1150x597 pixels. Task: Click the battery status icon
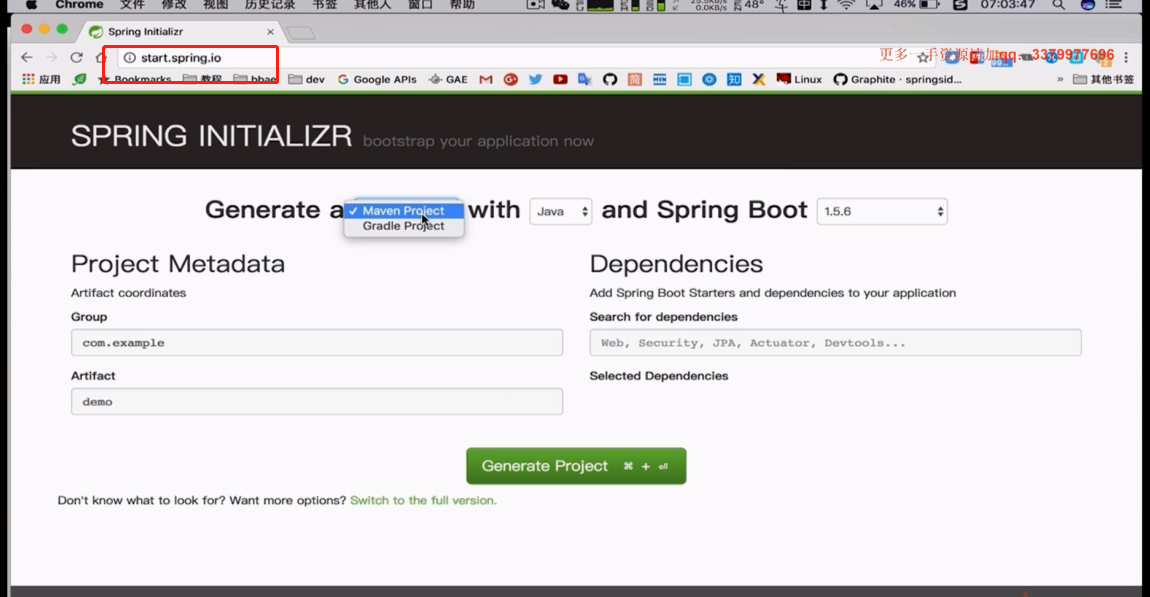[x=930, y=4]
